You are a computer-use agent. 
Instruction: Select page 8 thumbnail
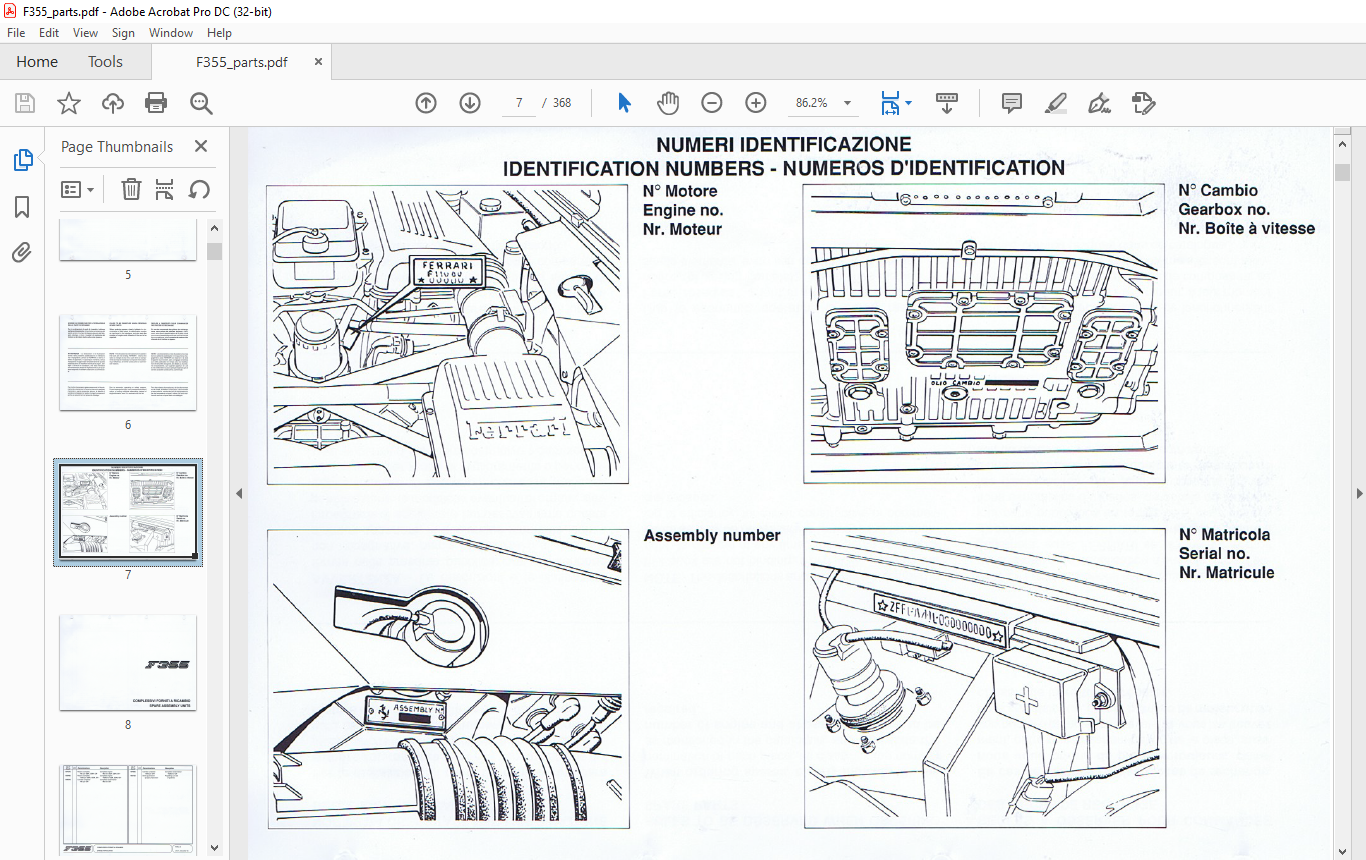(128, 662)
